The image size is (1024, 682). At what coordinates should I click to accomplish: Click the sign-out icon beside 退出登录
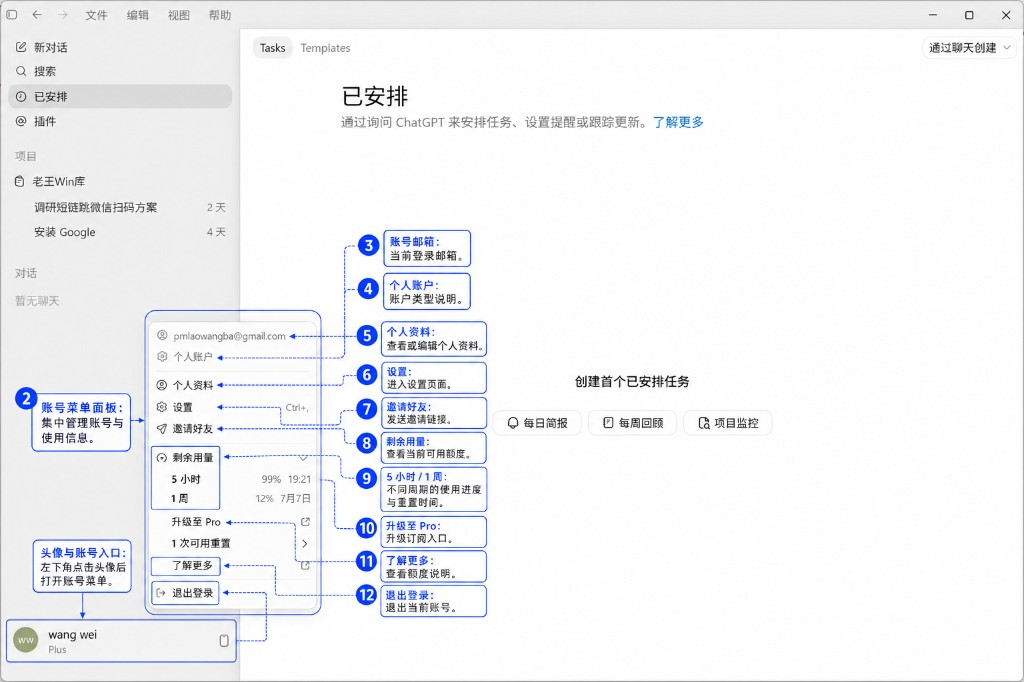tap(161, 593)
